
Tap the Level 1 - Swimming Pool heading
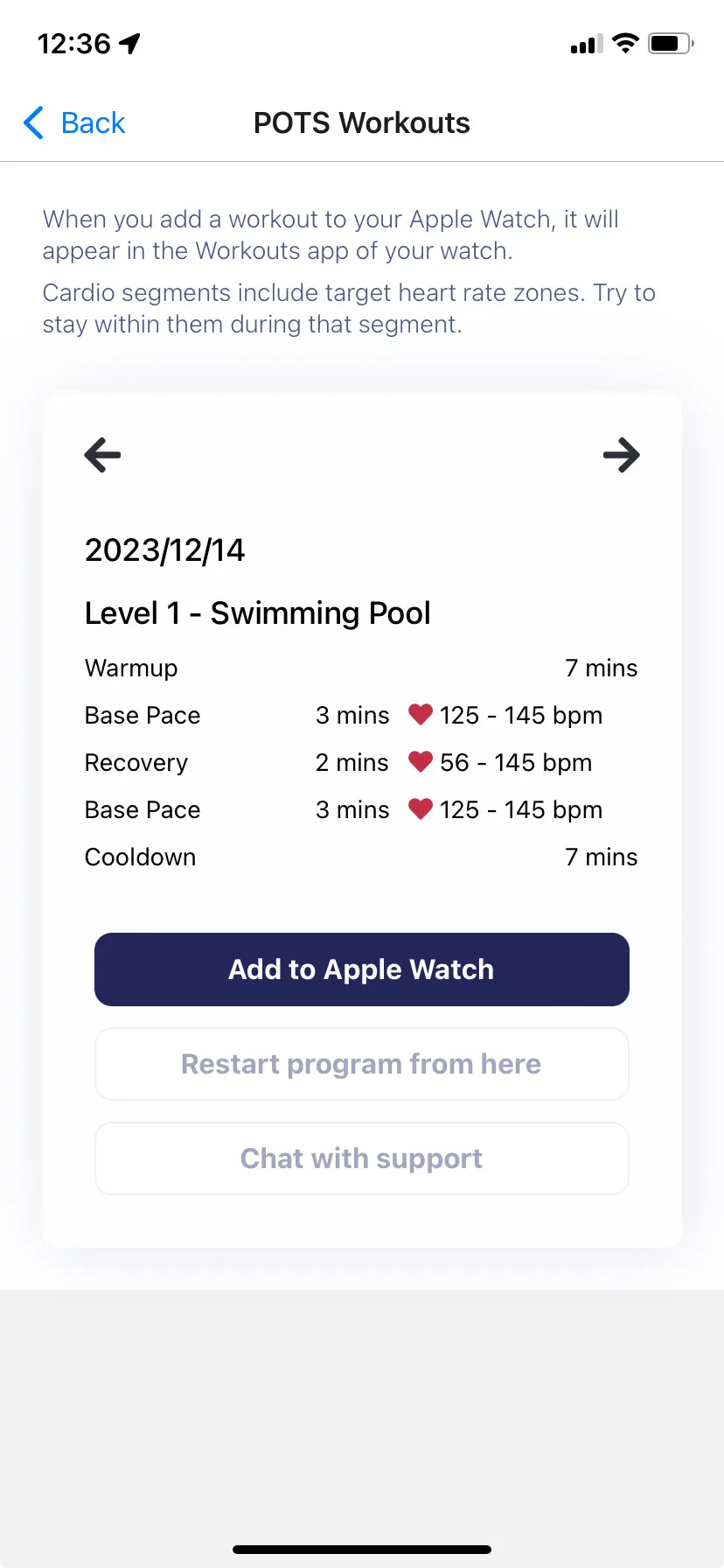(257, 613)
